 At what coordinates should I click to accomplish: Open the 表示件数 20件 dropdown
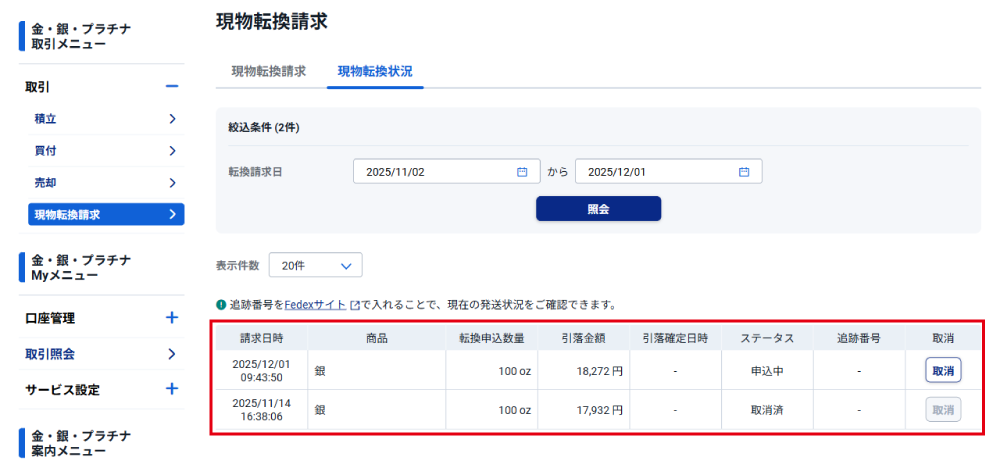tap(315, 265)
